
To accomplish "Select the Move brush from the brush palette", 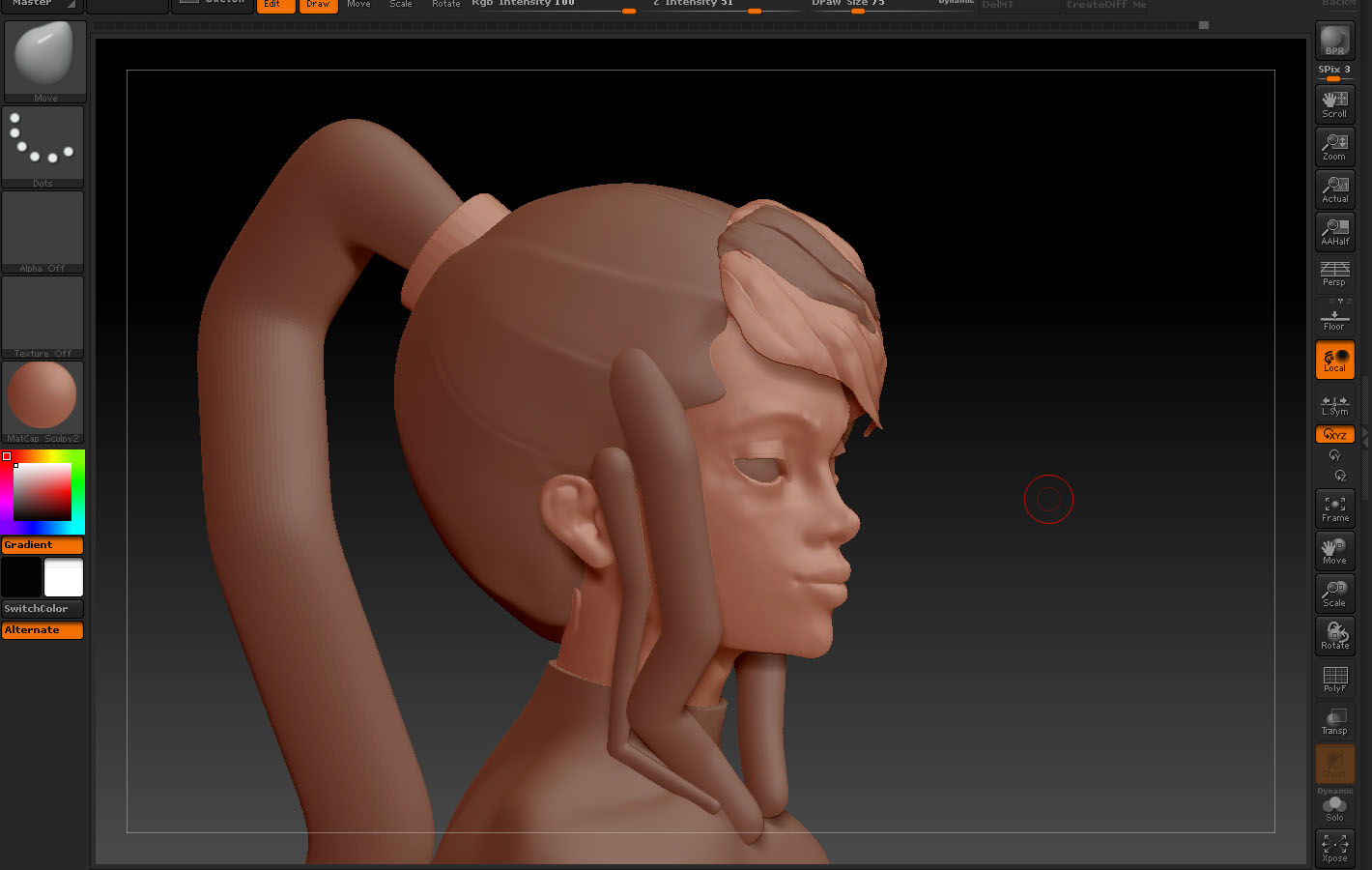I will coord(43,58).
